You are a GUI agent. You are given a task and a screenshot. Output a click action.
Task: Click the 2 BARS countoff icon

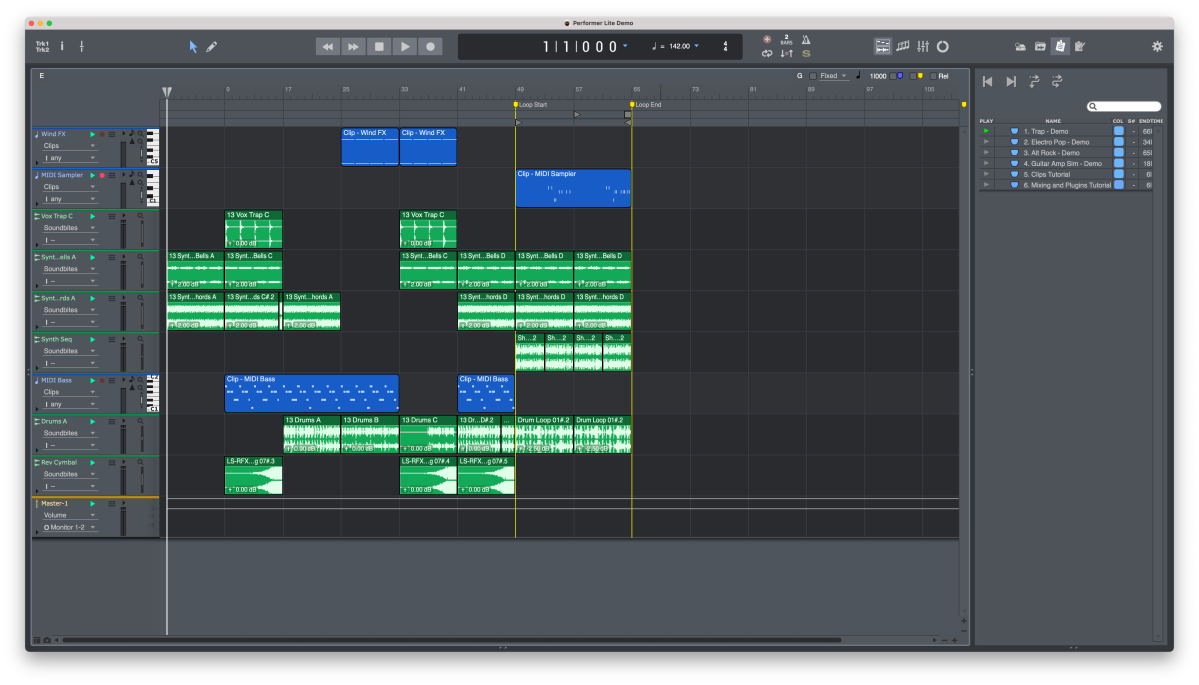786,40
